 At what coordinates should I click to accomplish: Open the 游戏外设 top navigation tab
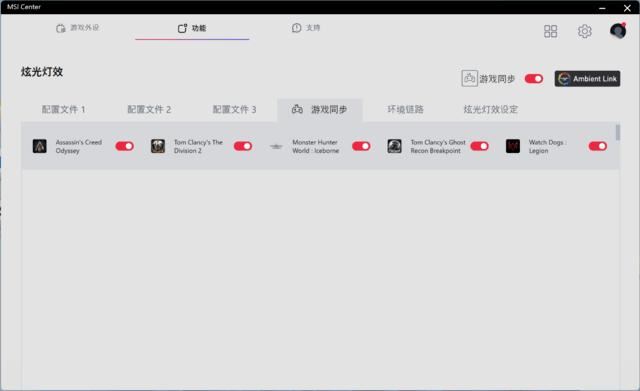pyautogui.click(x=78, y=28)
